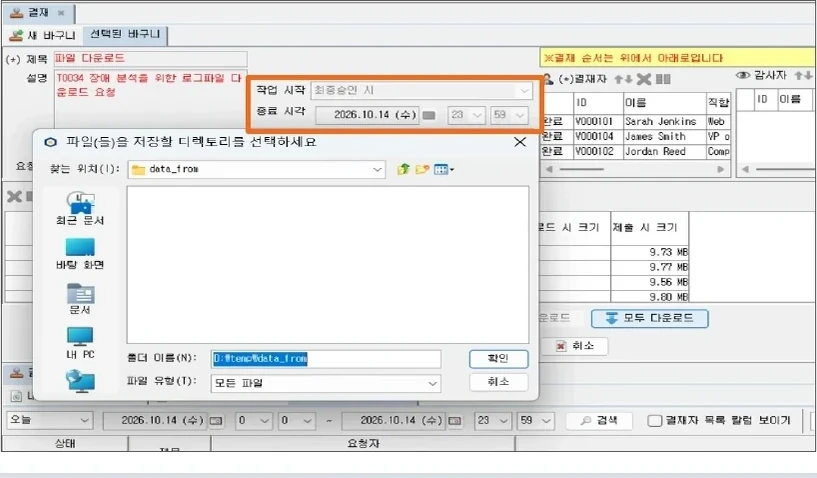
Task: Close the directory selection dialog
Action: (x=519, y=142)
